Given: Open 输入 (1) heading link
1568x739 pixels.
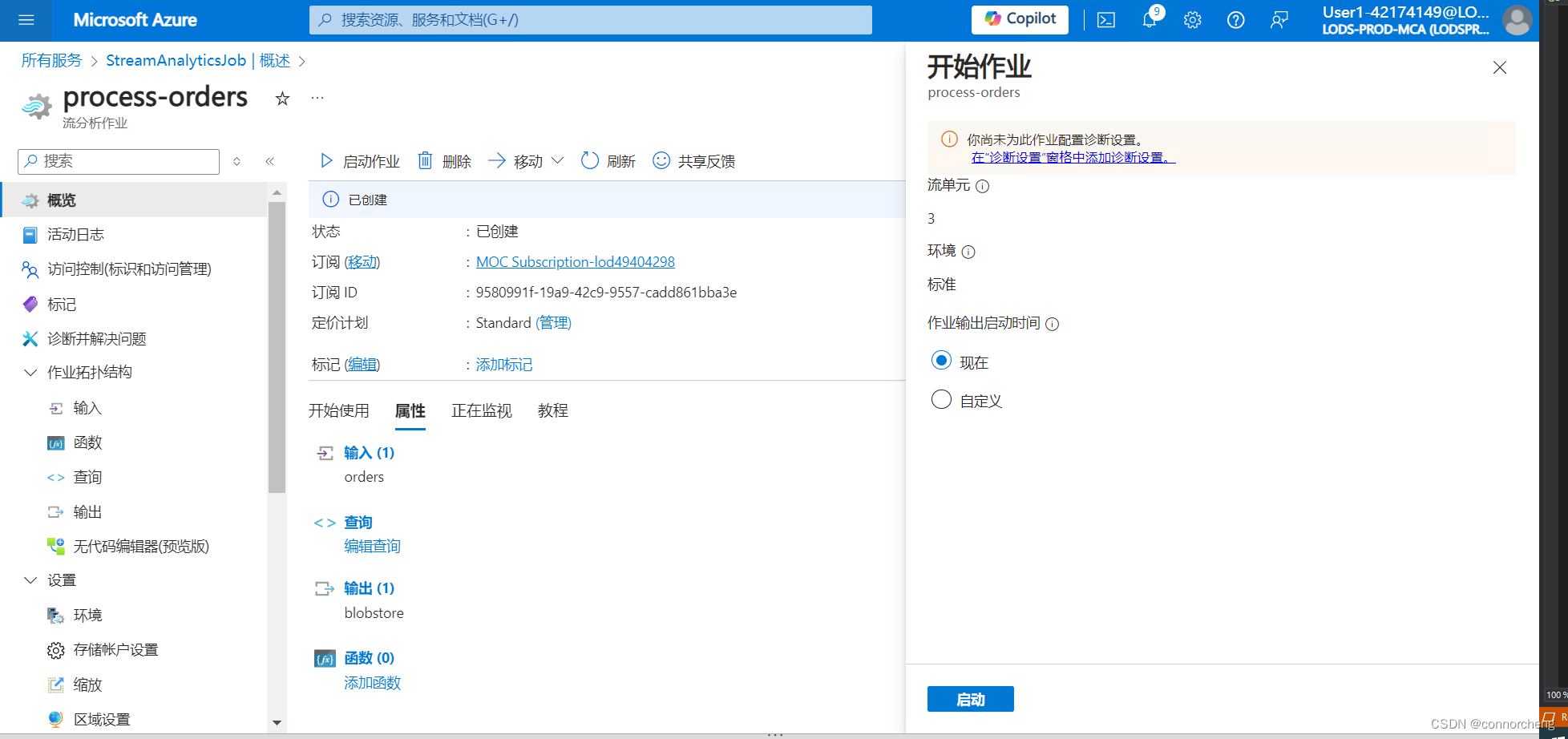Looking at the screenshot, I should click(x=370, y=453).
